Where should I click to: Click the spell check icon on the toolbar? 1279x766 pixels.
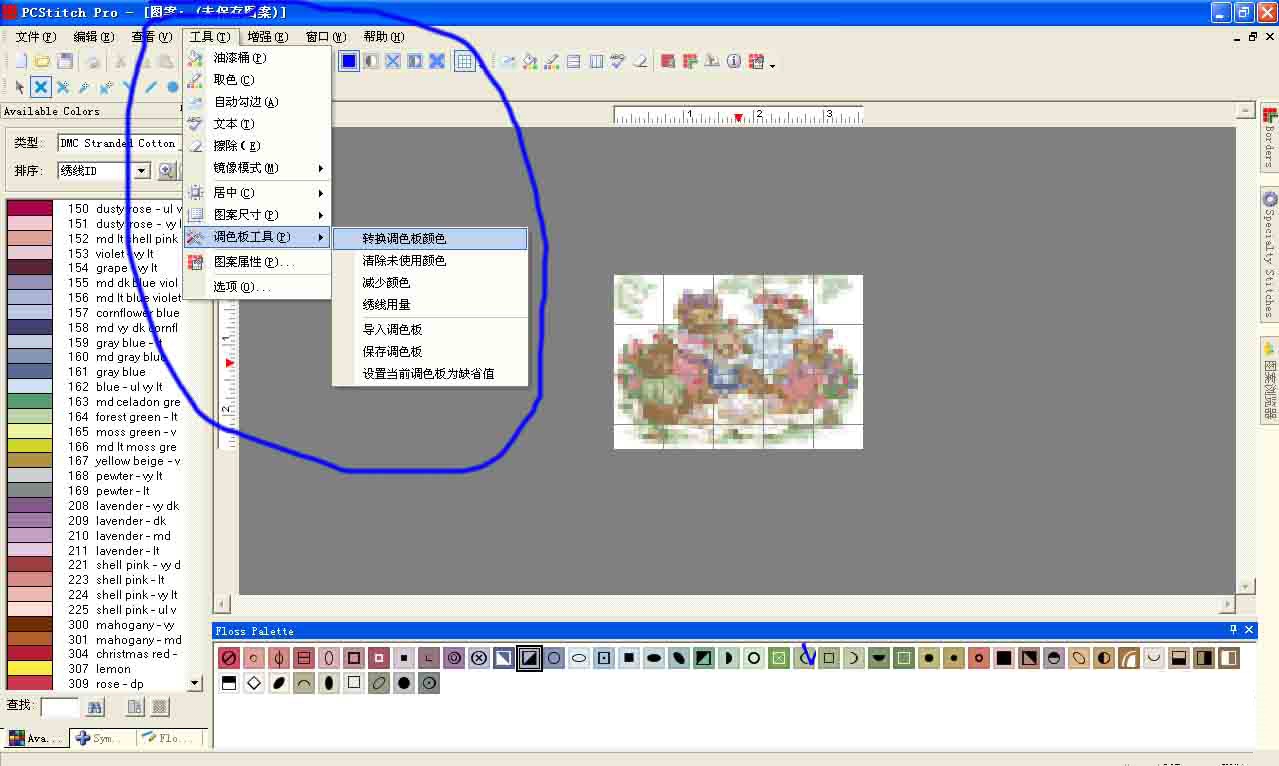coord(616,60)
